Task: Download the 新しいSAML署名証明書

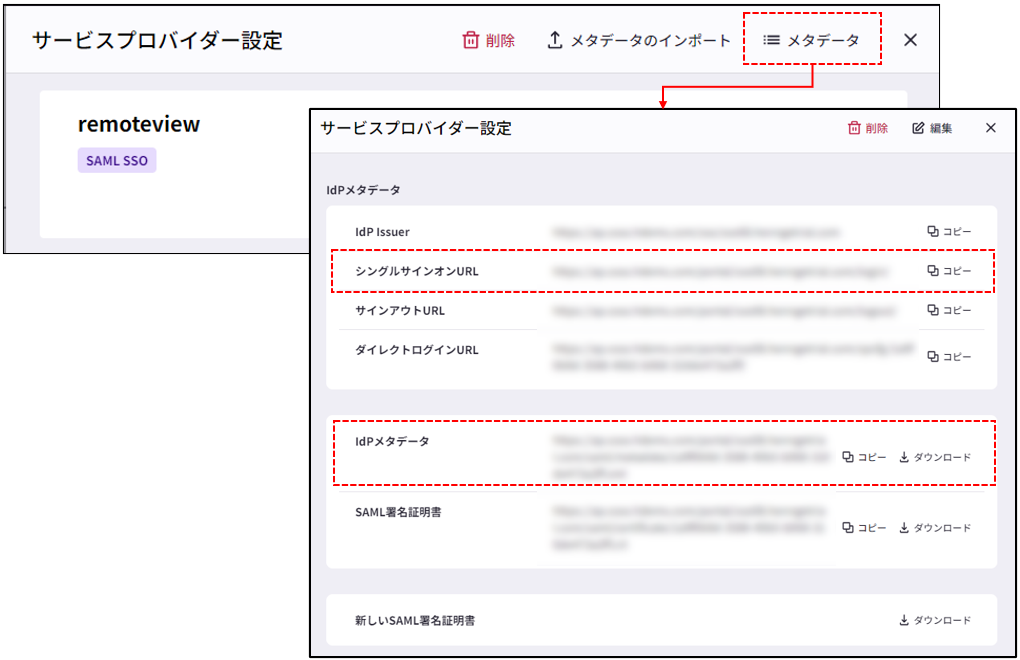Action: [935, 620]
